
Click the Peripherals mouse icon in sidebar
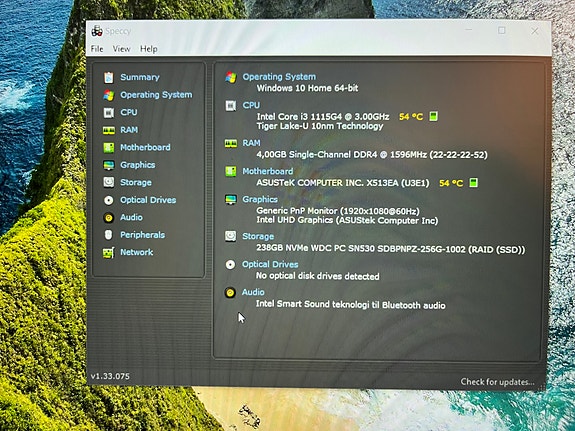click(x=109, y=235)
